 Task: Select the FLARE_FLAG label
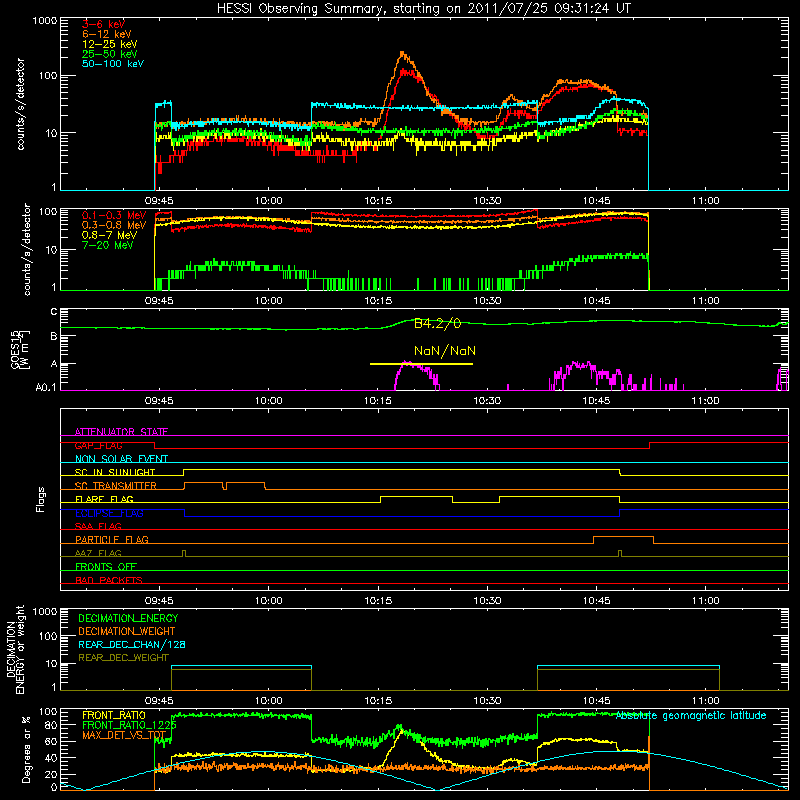click(x=104, y=499)
